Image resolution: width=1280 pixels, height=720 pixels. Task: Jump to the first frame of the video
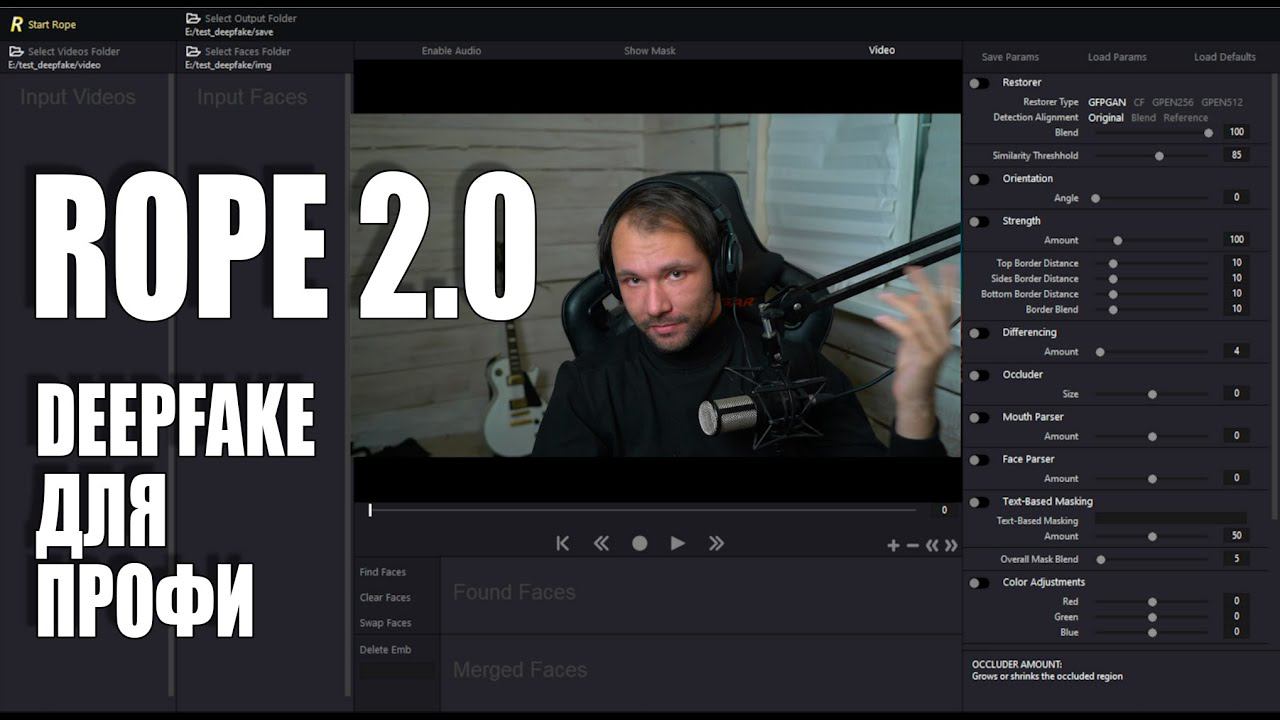(562, 543)
